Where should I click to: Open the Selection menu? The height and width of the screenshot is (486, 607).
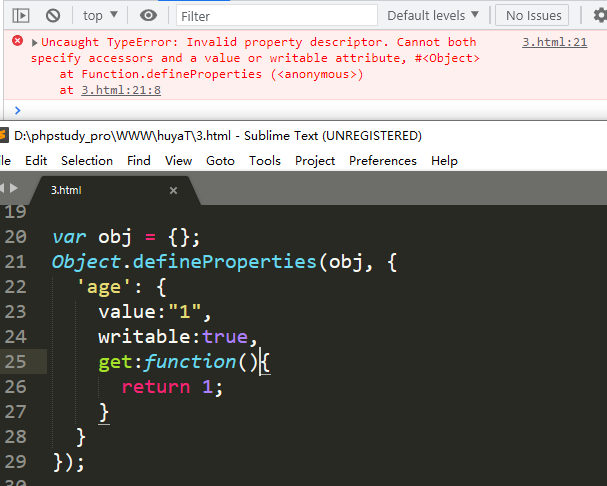pyautogui.click(x=87, y=160)
